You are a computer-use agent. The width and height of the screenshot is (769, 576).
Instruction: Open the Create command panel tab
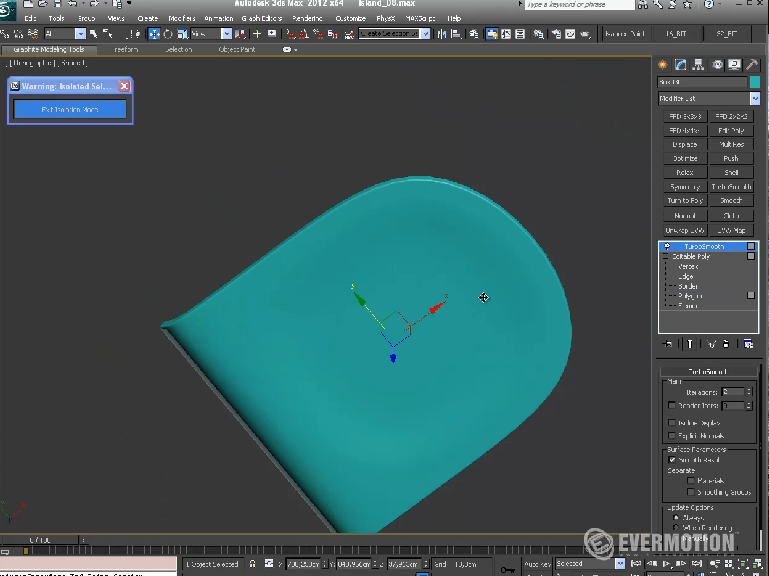click(x=663, y=65)
